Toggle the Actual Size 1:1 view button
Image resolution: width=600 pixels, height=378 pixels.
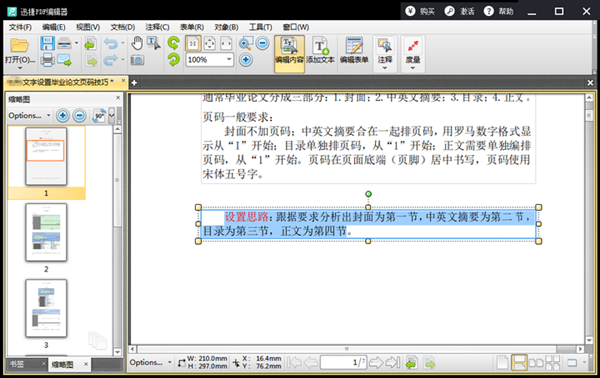click(193, 44)
